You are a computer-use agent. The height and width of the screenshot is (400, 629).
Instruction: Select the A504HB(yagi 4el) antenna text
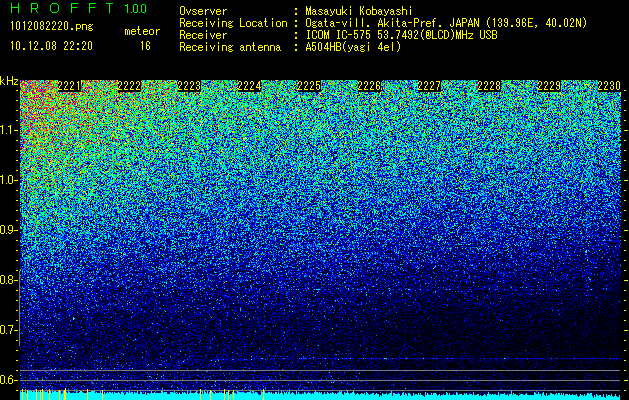[x=353, y=47]
